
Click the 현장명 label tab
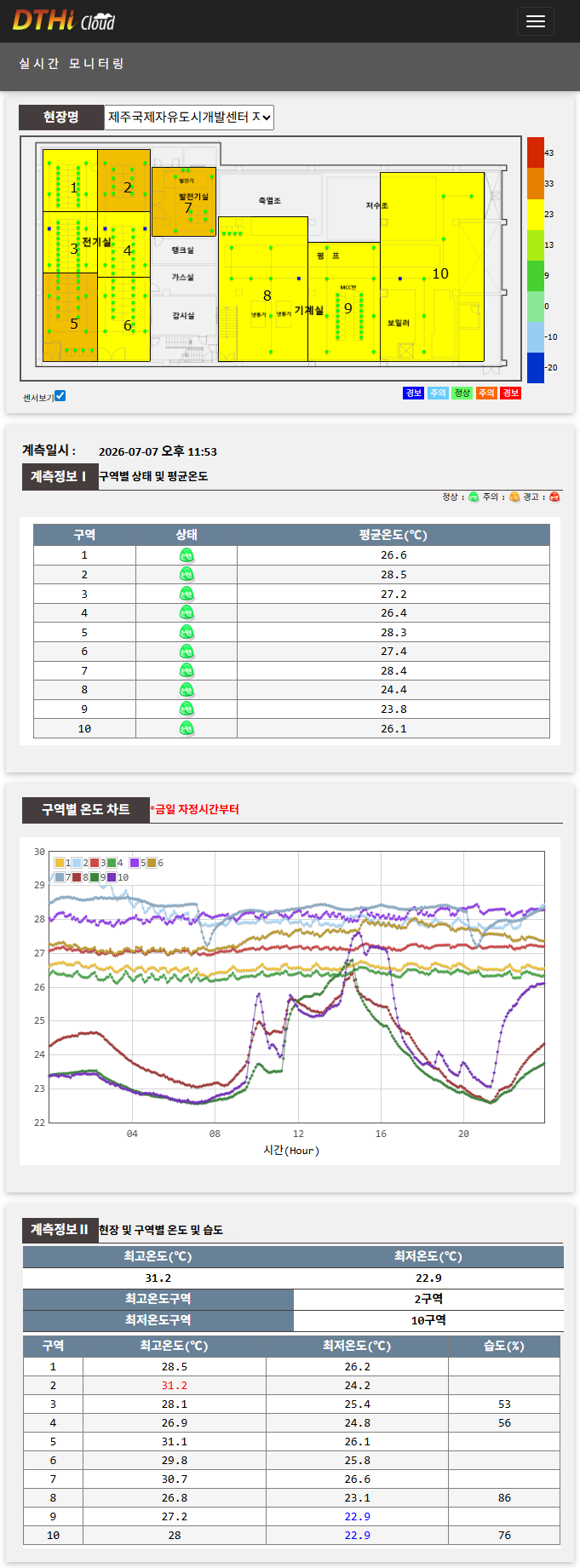click(x=61, y=117)
